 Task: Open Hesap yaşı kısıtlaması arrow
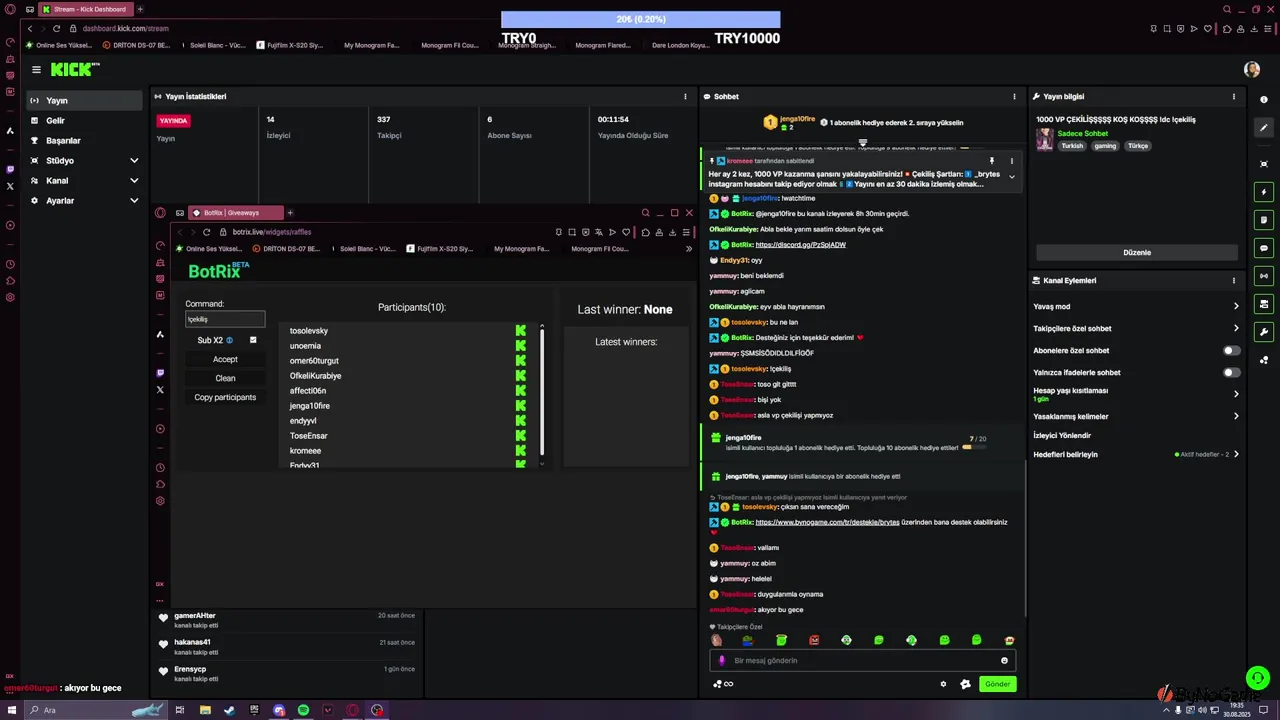click(1236, 394)
